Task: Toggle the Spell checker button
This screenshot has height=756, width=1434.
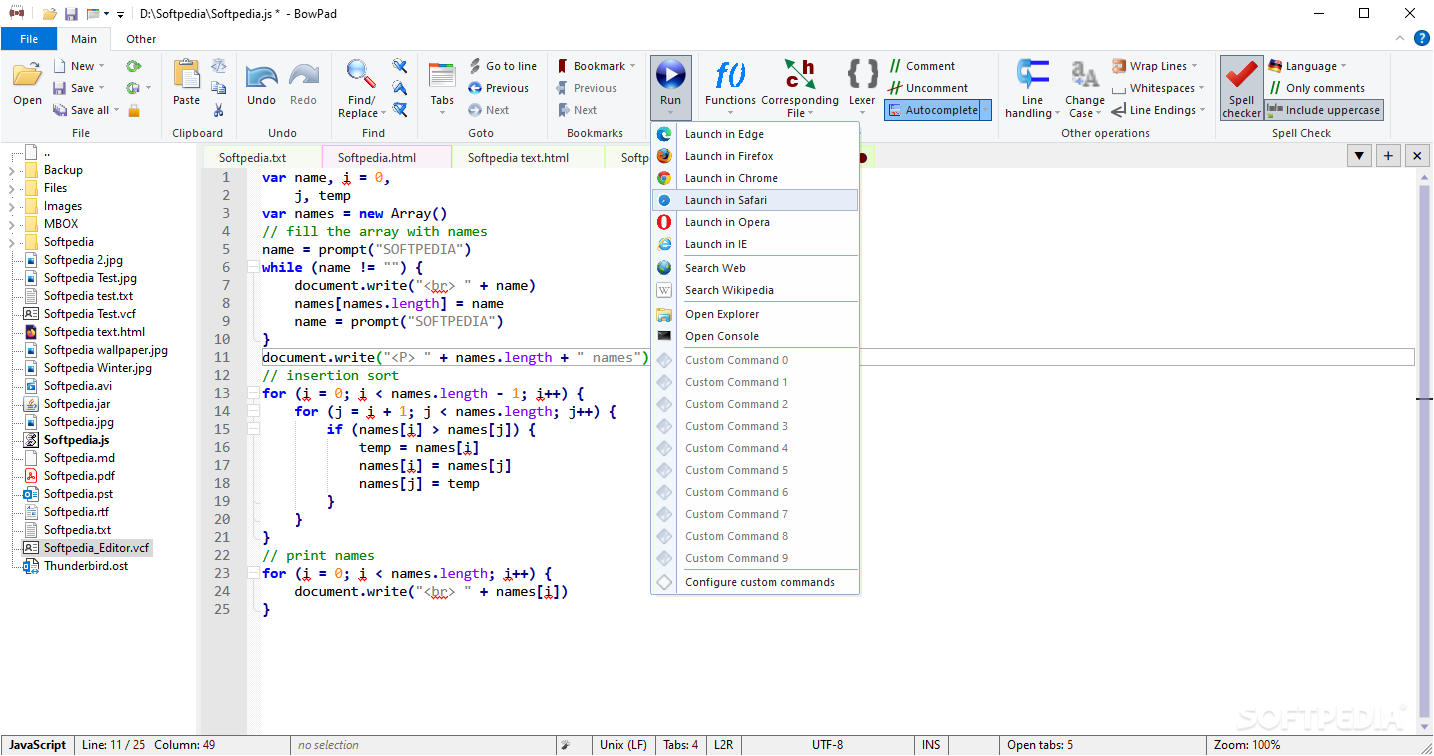Action: (1241, 88)
